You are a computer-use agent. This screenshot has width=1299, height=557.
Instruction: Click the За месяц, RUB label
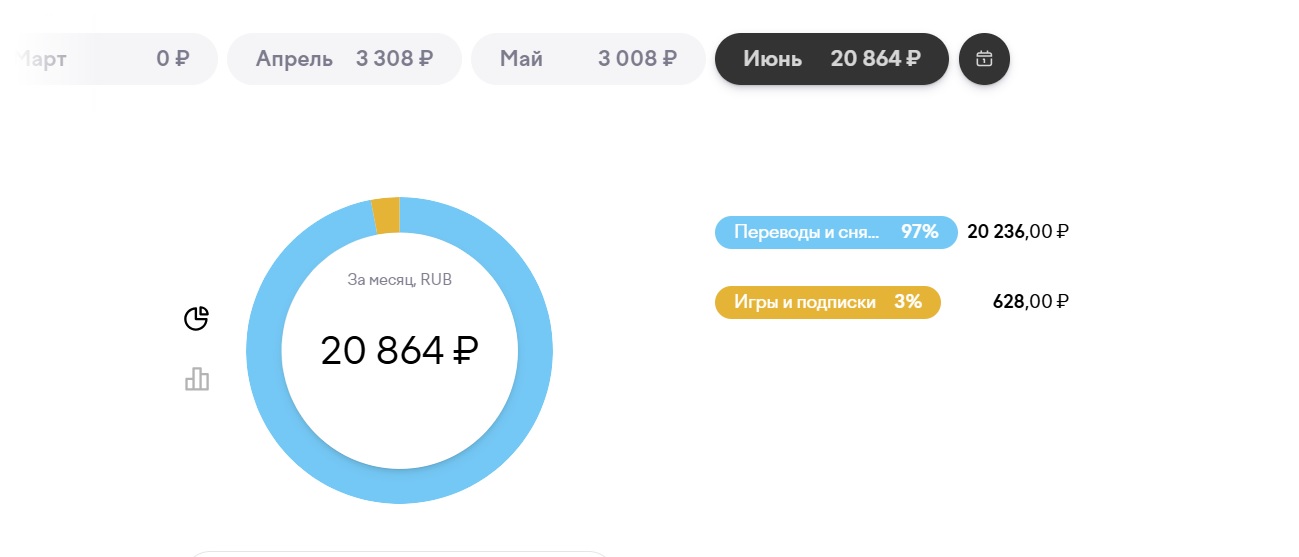[x=399, y=281]
